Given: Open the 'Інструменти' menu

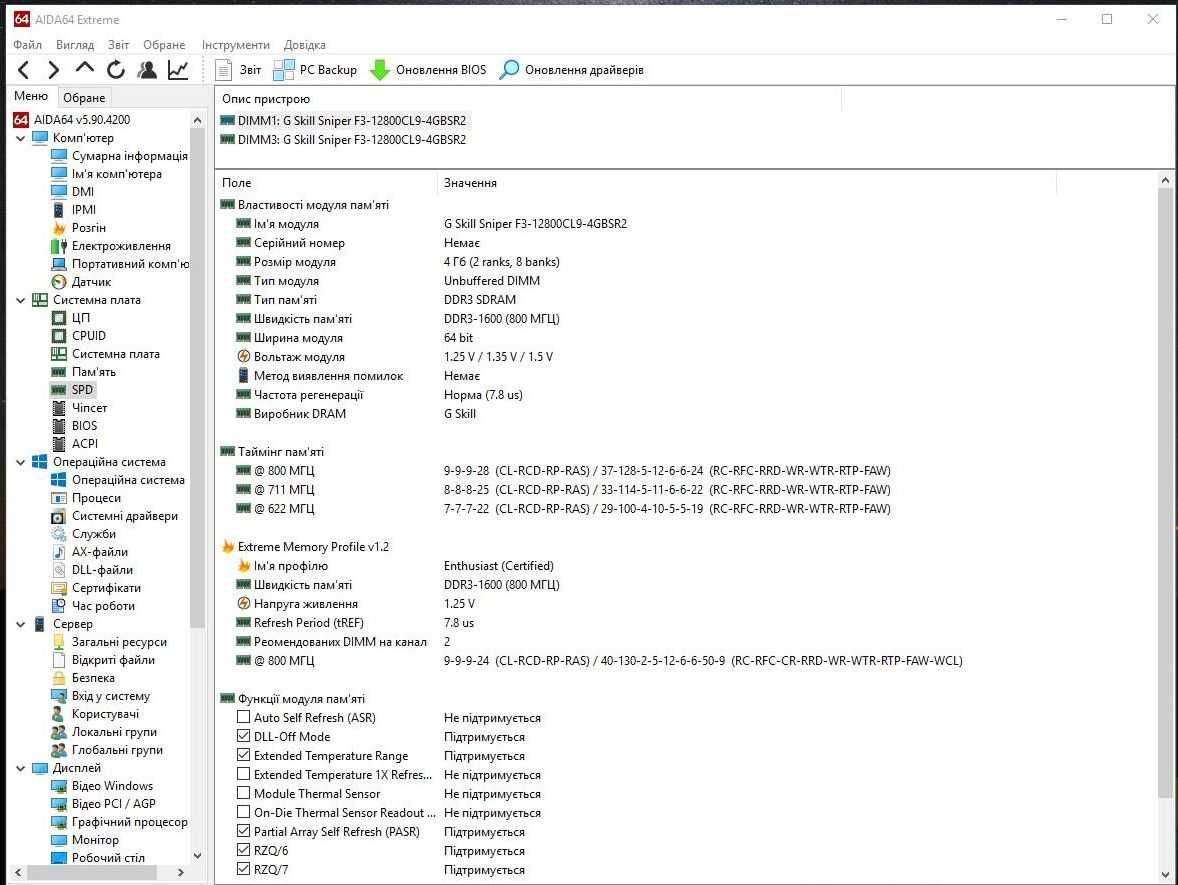Looking at the screenshot, I should tap(235, 44).
